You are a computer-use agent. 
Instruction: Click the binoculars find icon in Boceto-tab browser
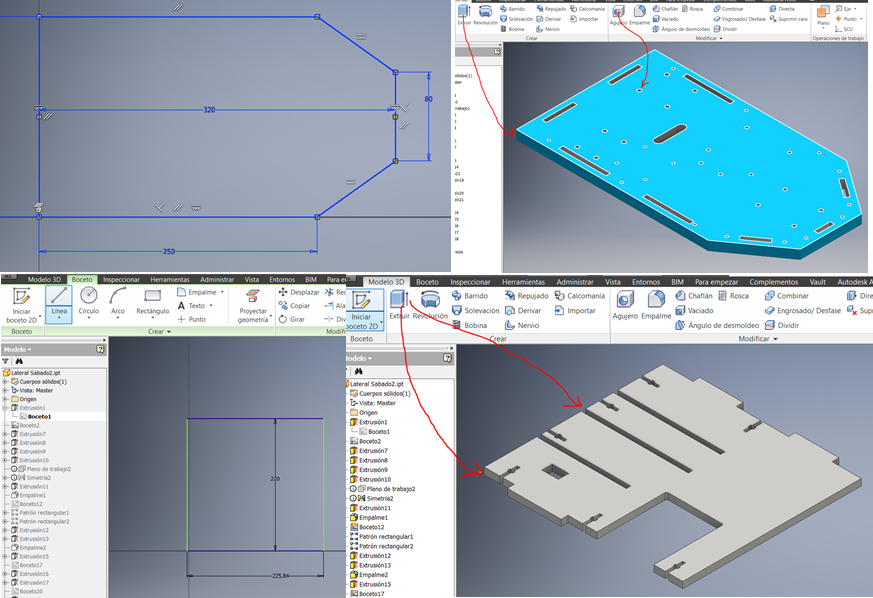19,361
